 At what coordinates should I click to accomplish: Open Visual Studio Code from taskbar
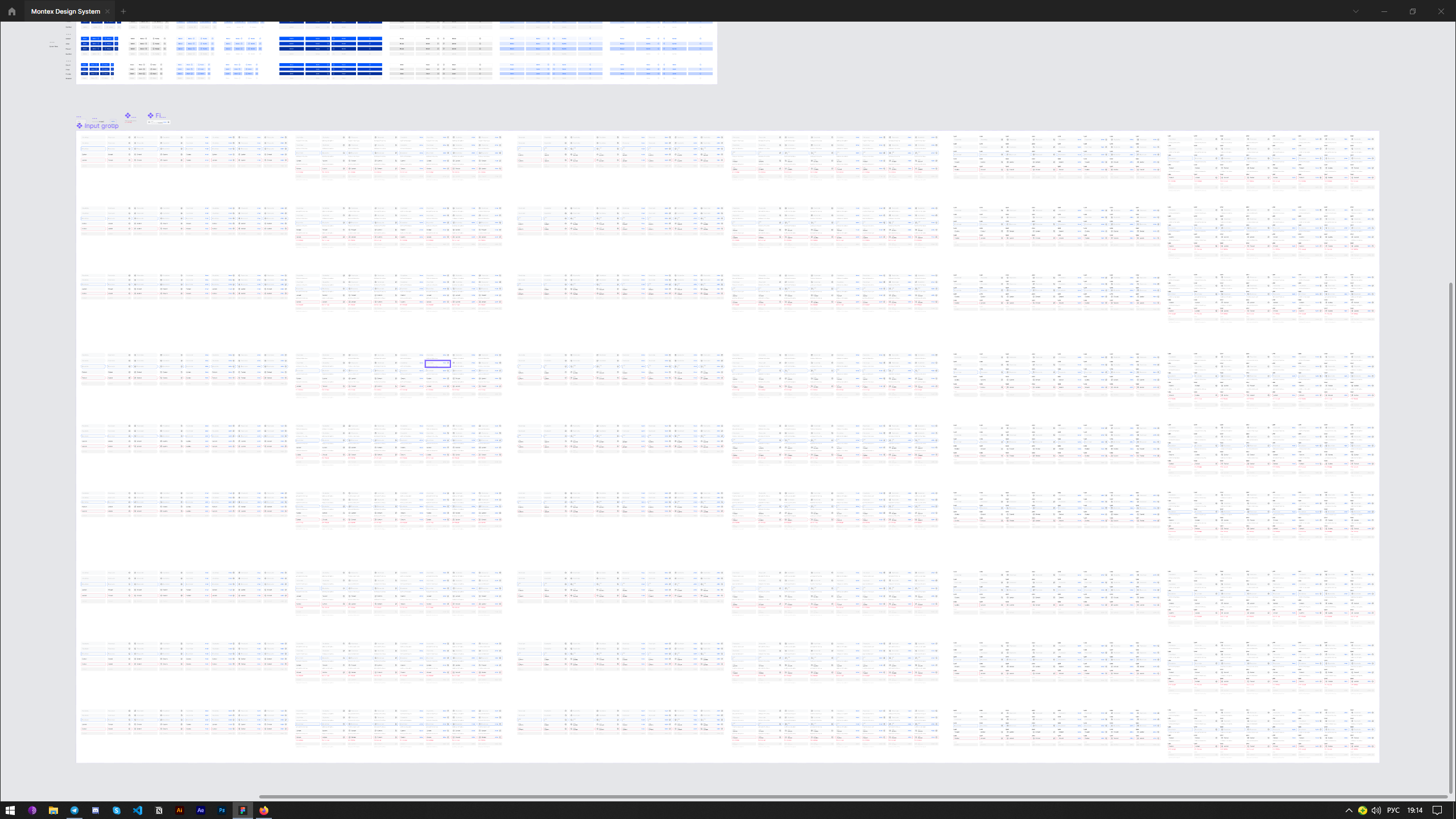tap(138, 810)
